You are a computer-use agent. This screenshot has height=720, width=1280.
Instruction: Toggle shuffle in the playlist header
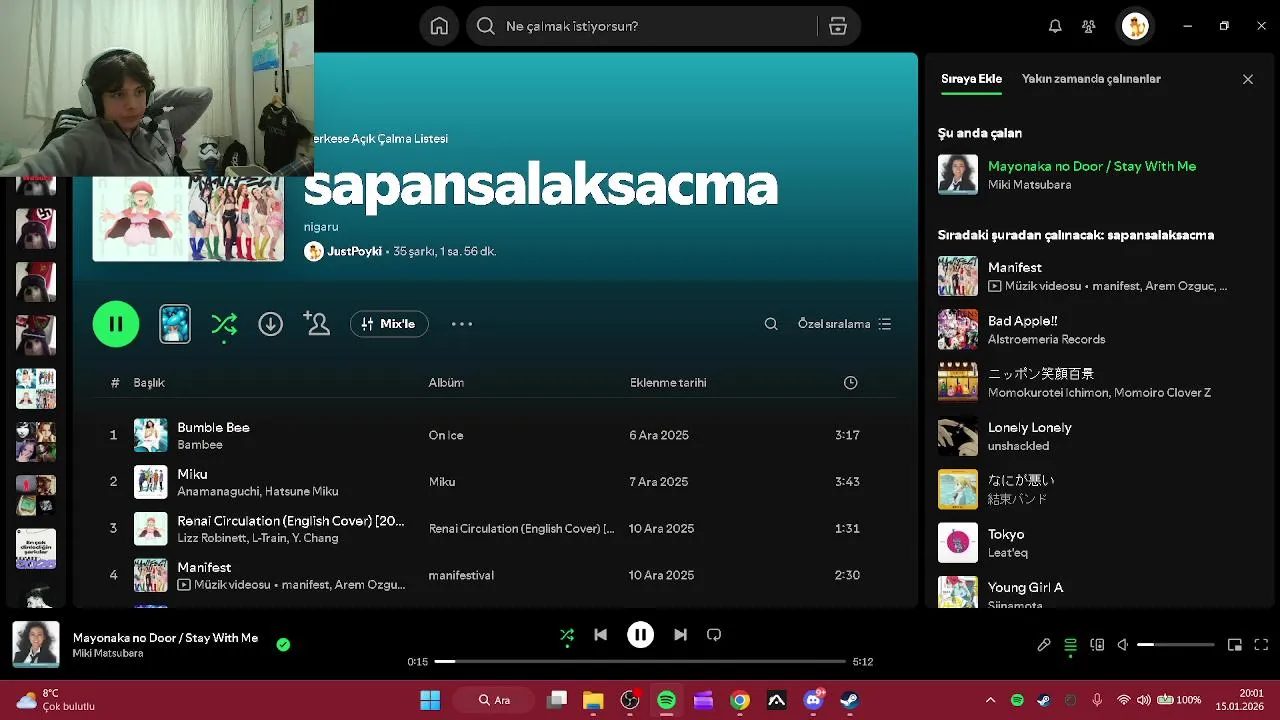pos(224,324)
